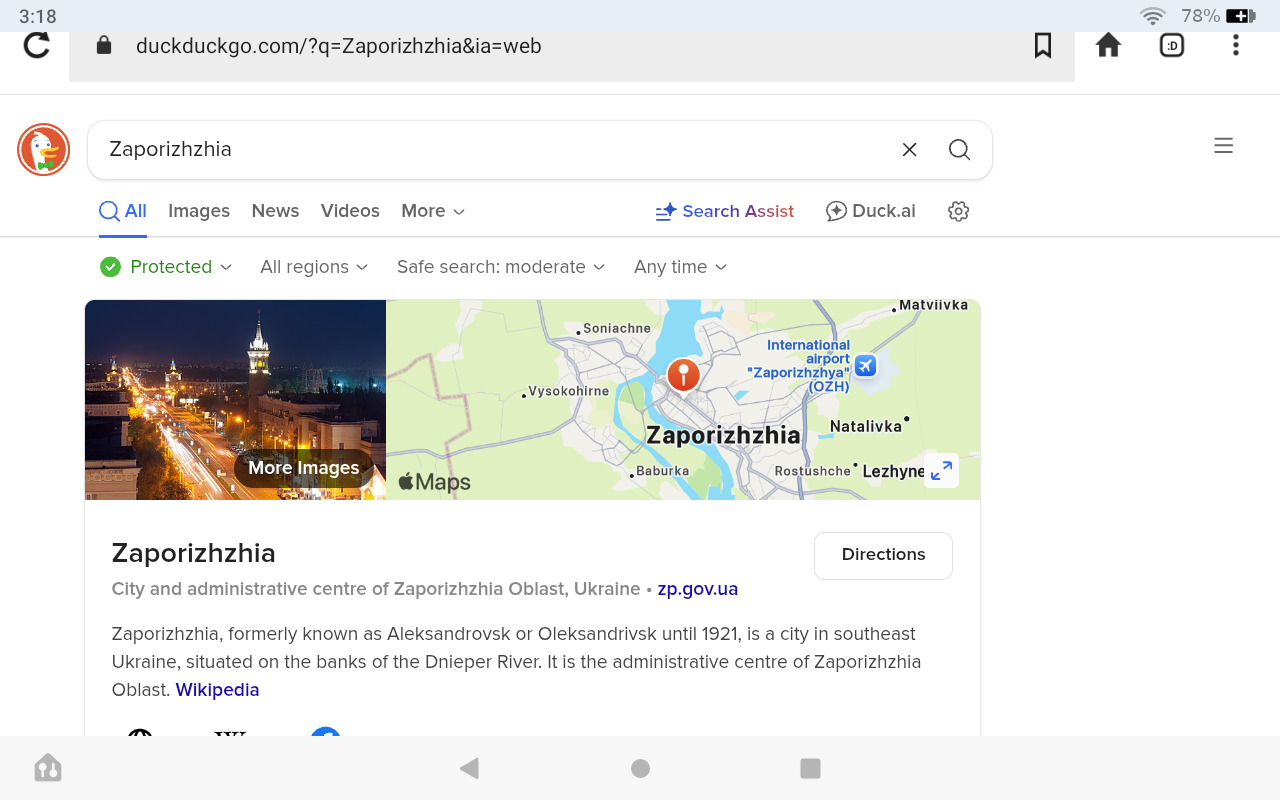The image size is (1280, 800).
Task: Click the DuckDuckGo duck logo
Action: tap(43, 150)
